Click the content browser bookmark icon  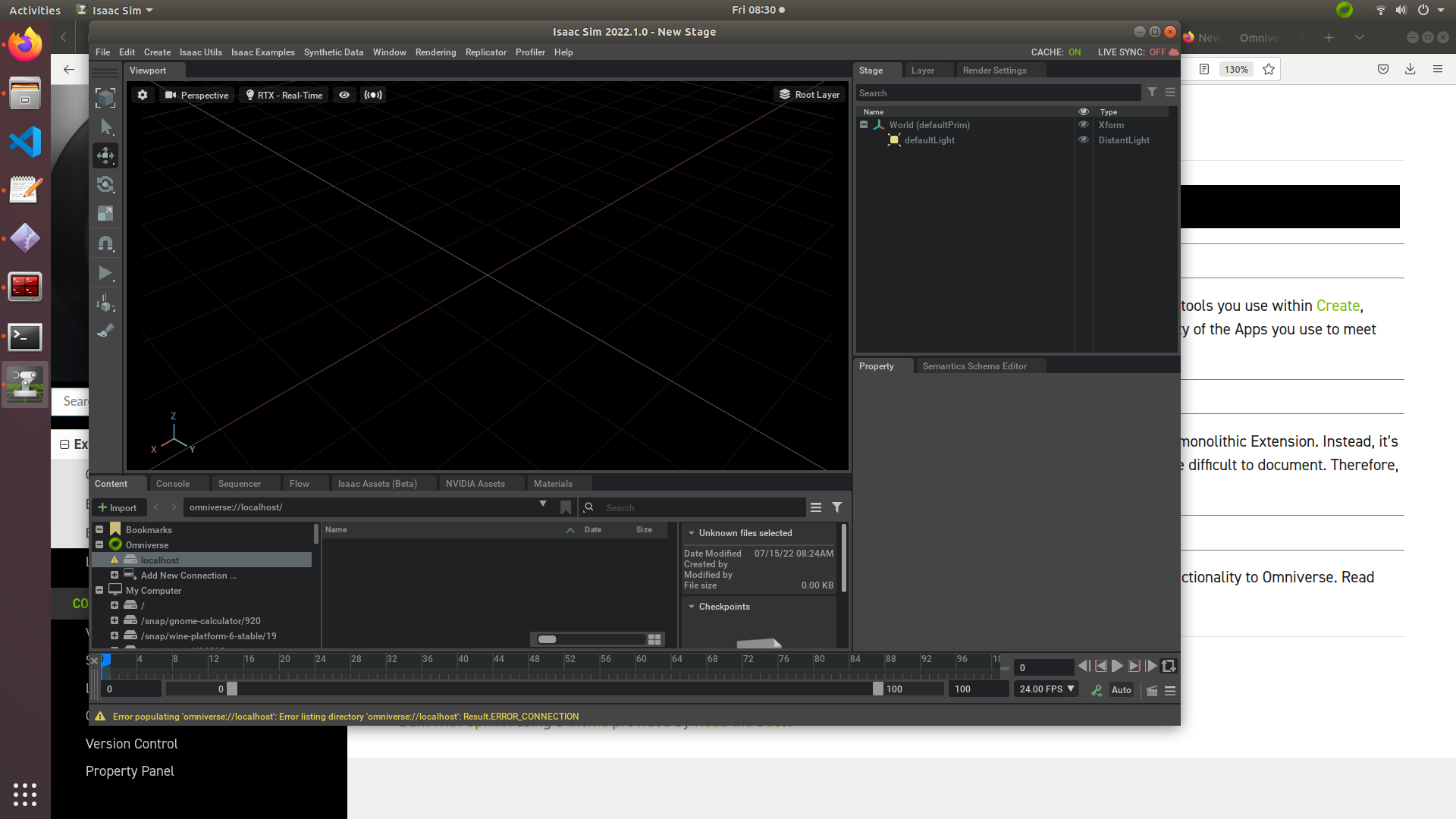[566, 507]
